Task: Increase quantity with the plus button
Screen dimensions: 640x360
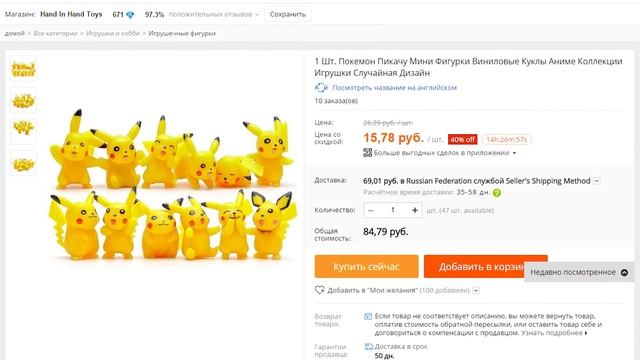Action: pos(415,210)
